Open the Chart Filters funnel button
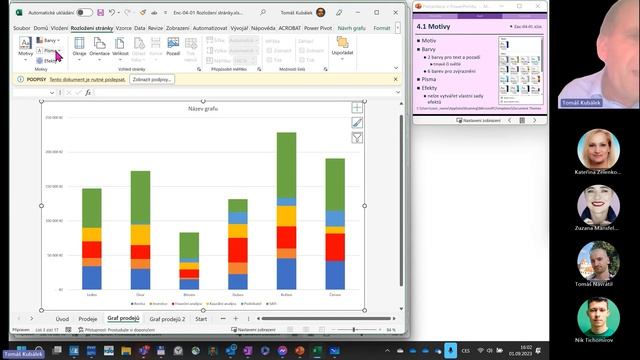640x360 pixels. click(357, 138)
